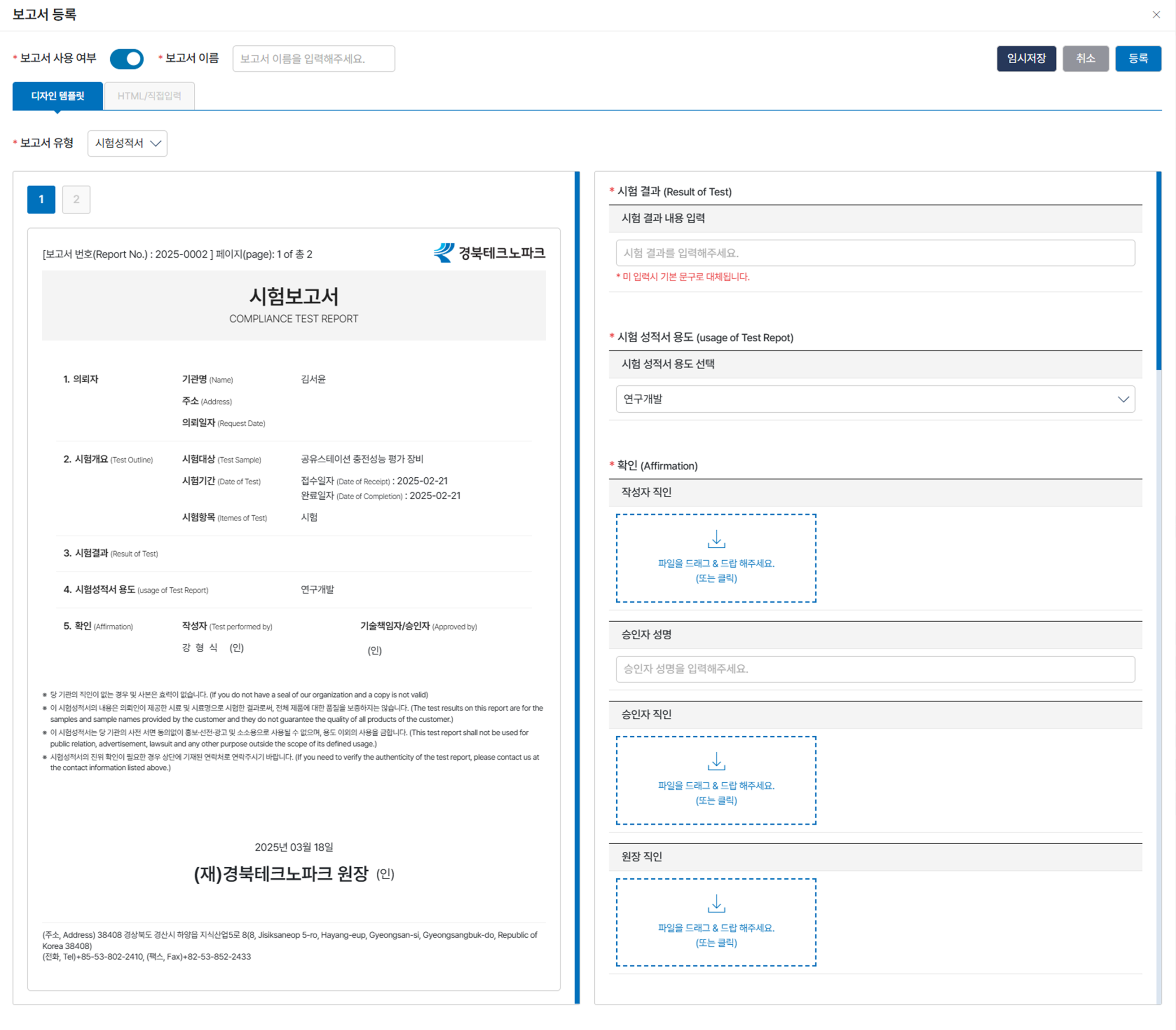Click the blue 등록 button
Viewport: 1176px width, 1030px height.
click(1137, 59)
